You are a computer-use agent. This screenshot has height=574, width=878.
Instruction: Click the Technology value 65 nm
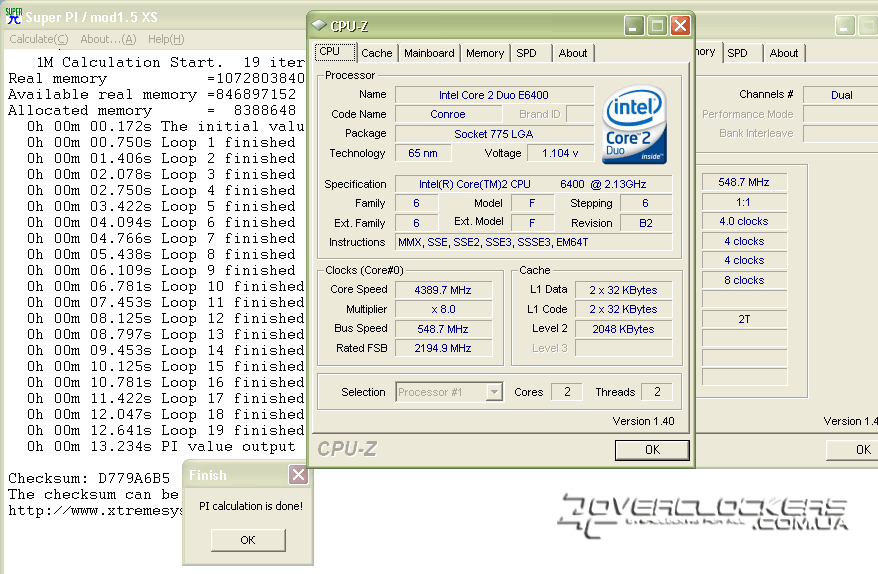click(x=423, y=153)
